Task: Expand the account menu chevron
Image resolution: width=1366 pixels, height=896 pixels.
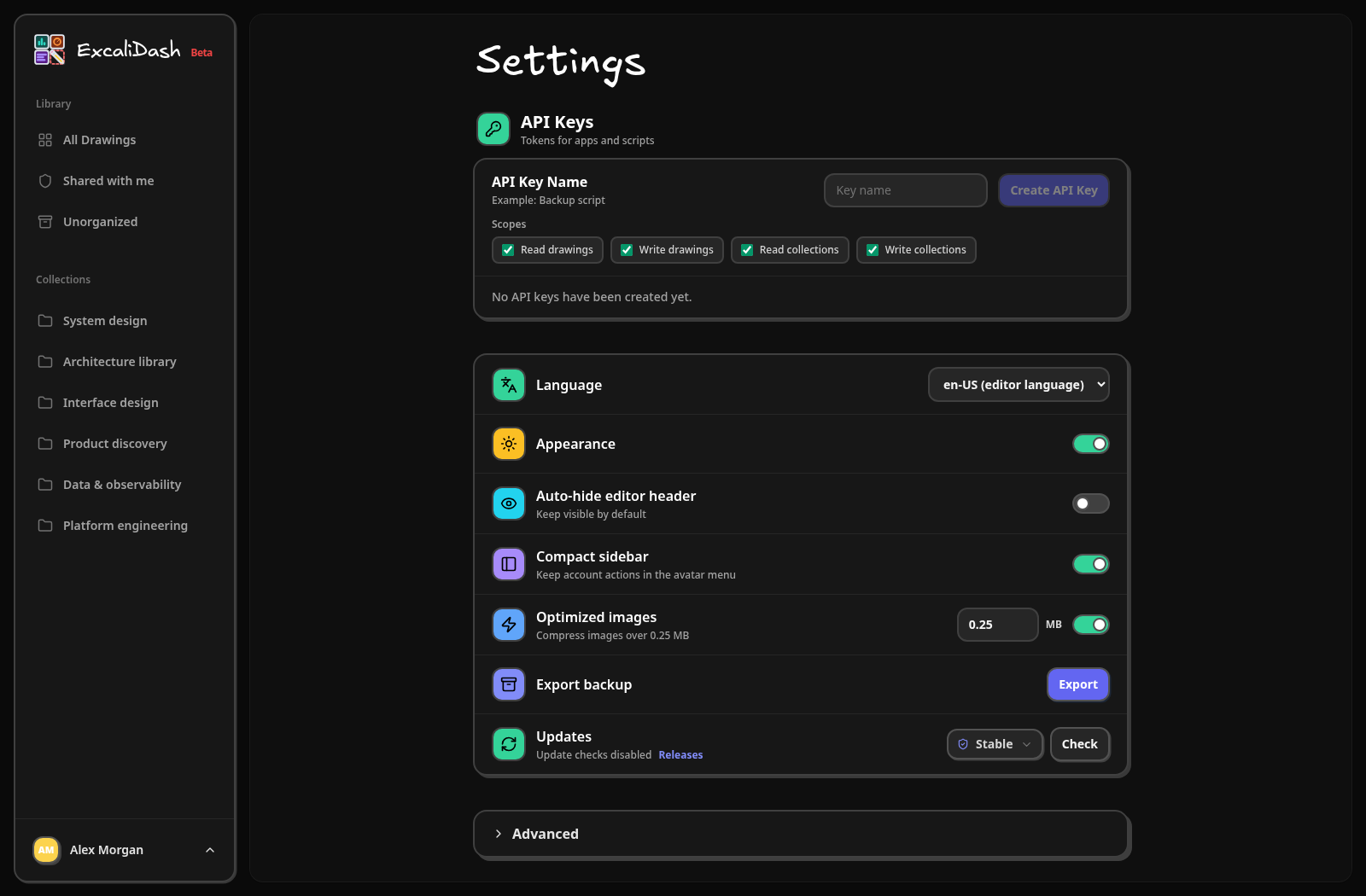Action: click(210, 850)
